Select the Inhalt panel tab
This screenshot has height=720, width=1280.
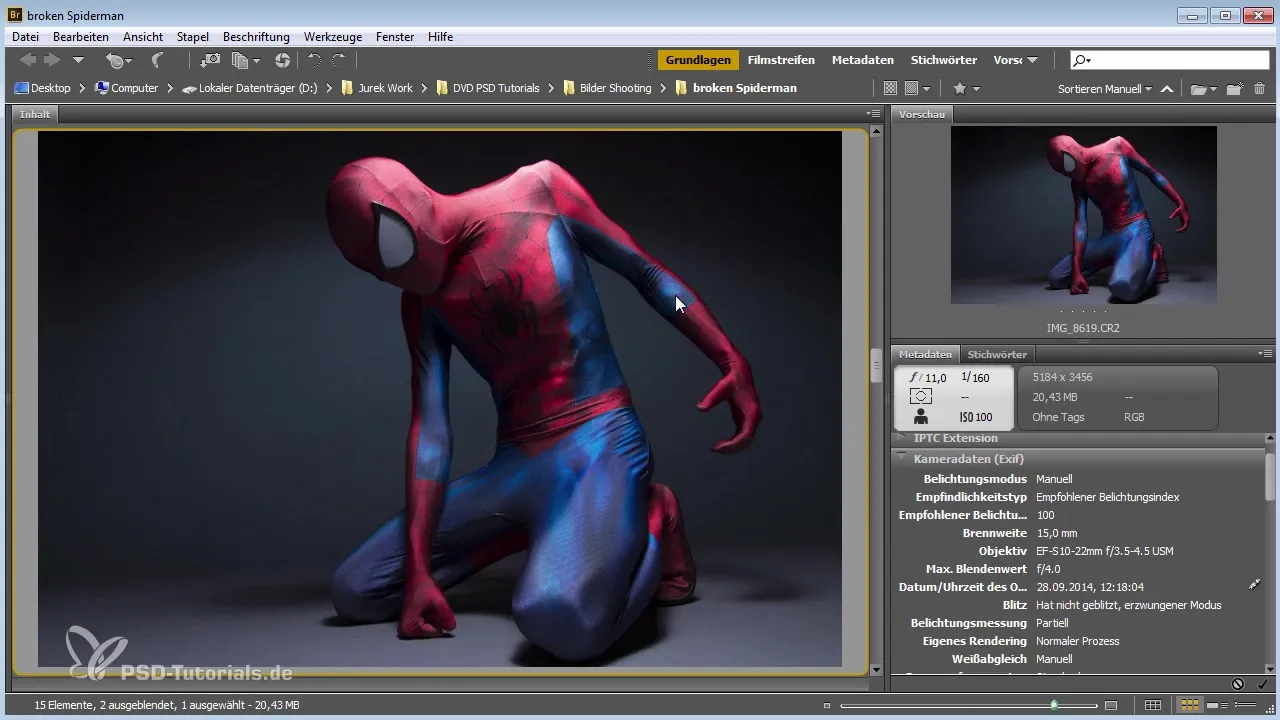pyautogui.click(x=35, y=114)
